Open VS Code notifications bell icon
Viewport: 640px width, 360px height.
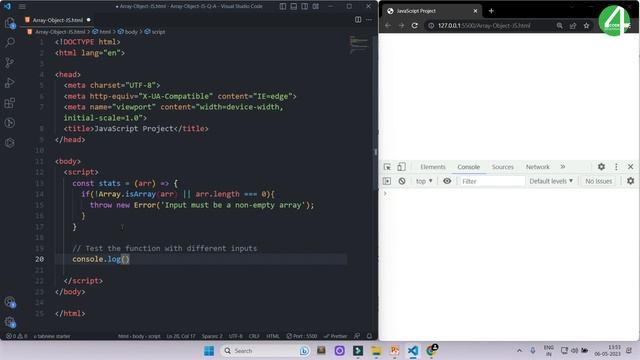point(369,336)
